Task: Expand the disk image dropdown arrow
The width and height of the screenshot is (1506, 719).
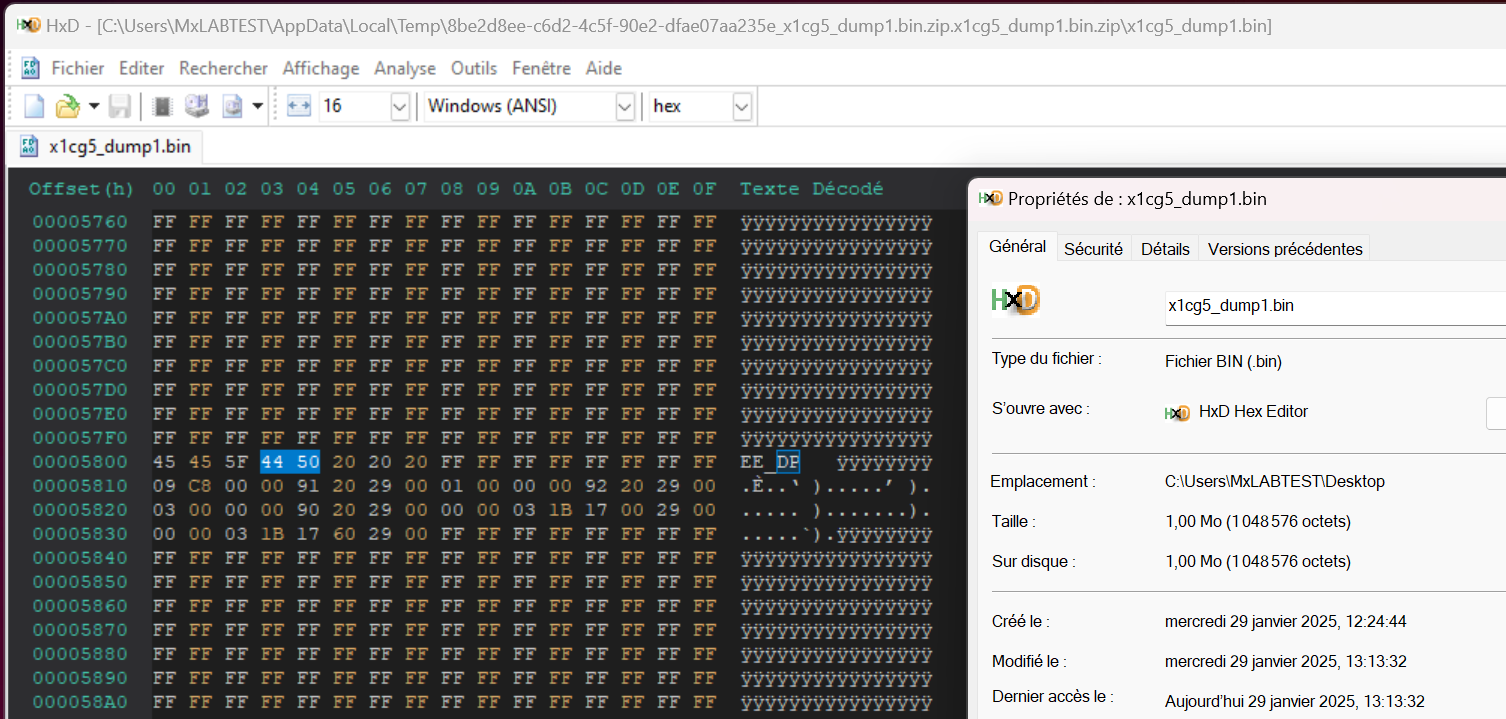Action: [257, 106]
